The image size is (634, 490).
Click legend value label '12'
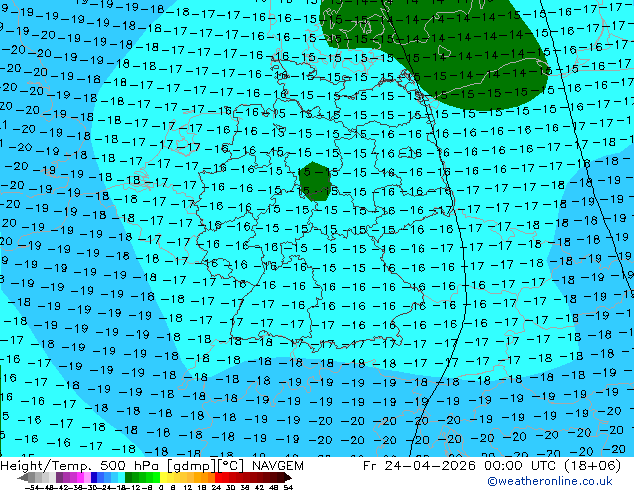click(x=188, y=487)
